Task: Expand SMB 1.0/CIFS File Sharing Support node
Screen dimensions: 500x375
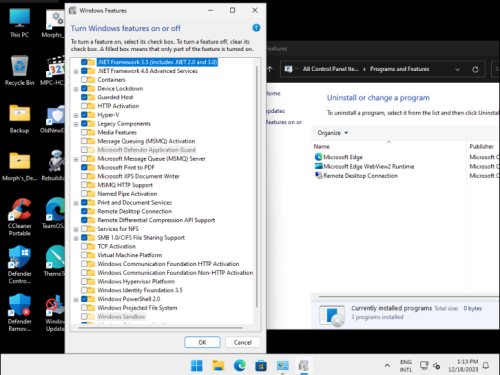Action: click(76, 238)
